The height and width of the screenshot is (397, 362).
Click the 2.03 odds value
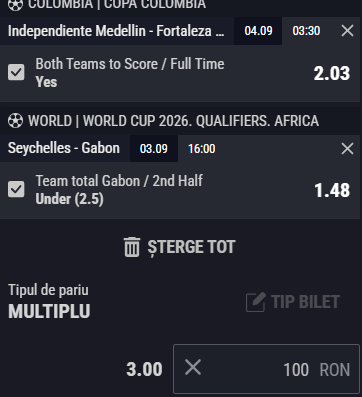click(x=332, y=73)
